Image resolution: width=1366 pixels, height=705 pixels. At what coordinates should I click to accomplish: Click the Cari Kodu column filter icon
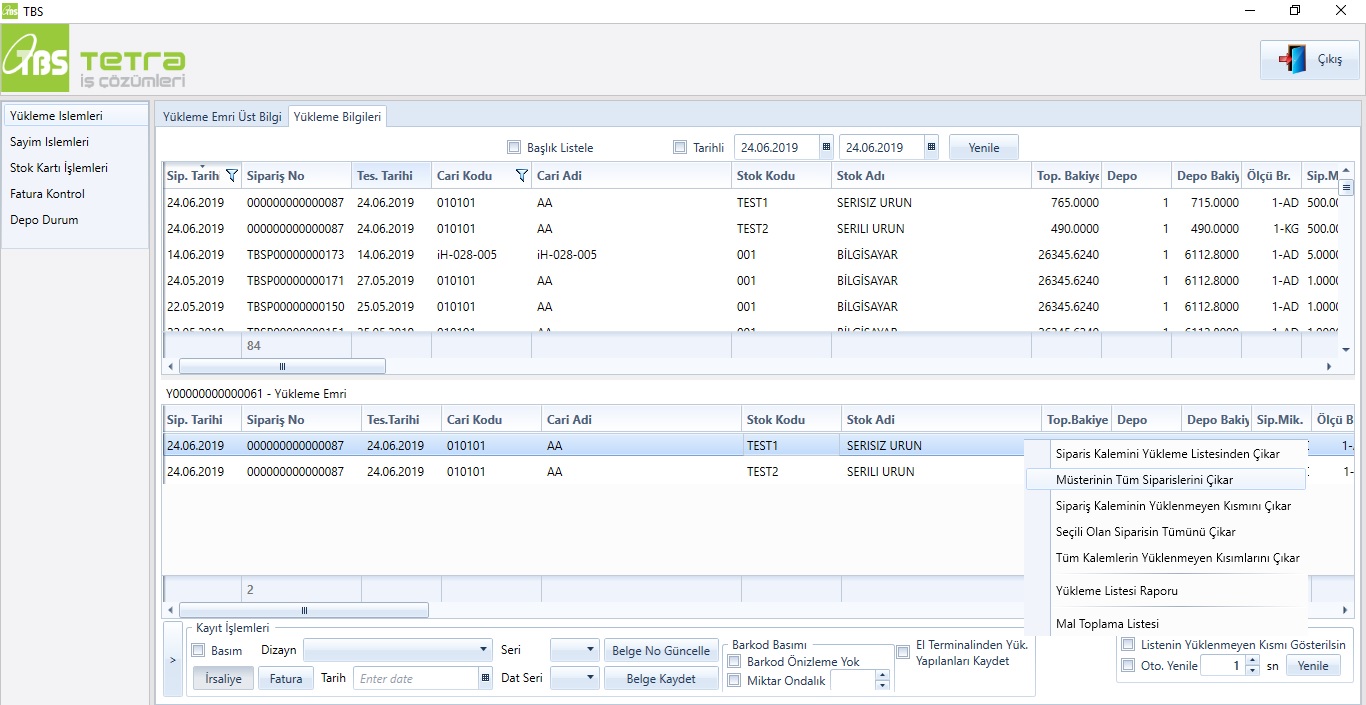coord(521,176)
